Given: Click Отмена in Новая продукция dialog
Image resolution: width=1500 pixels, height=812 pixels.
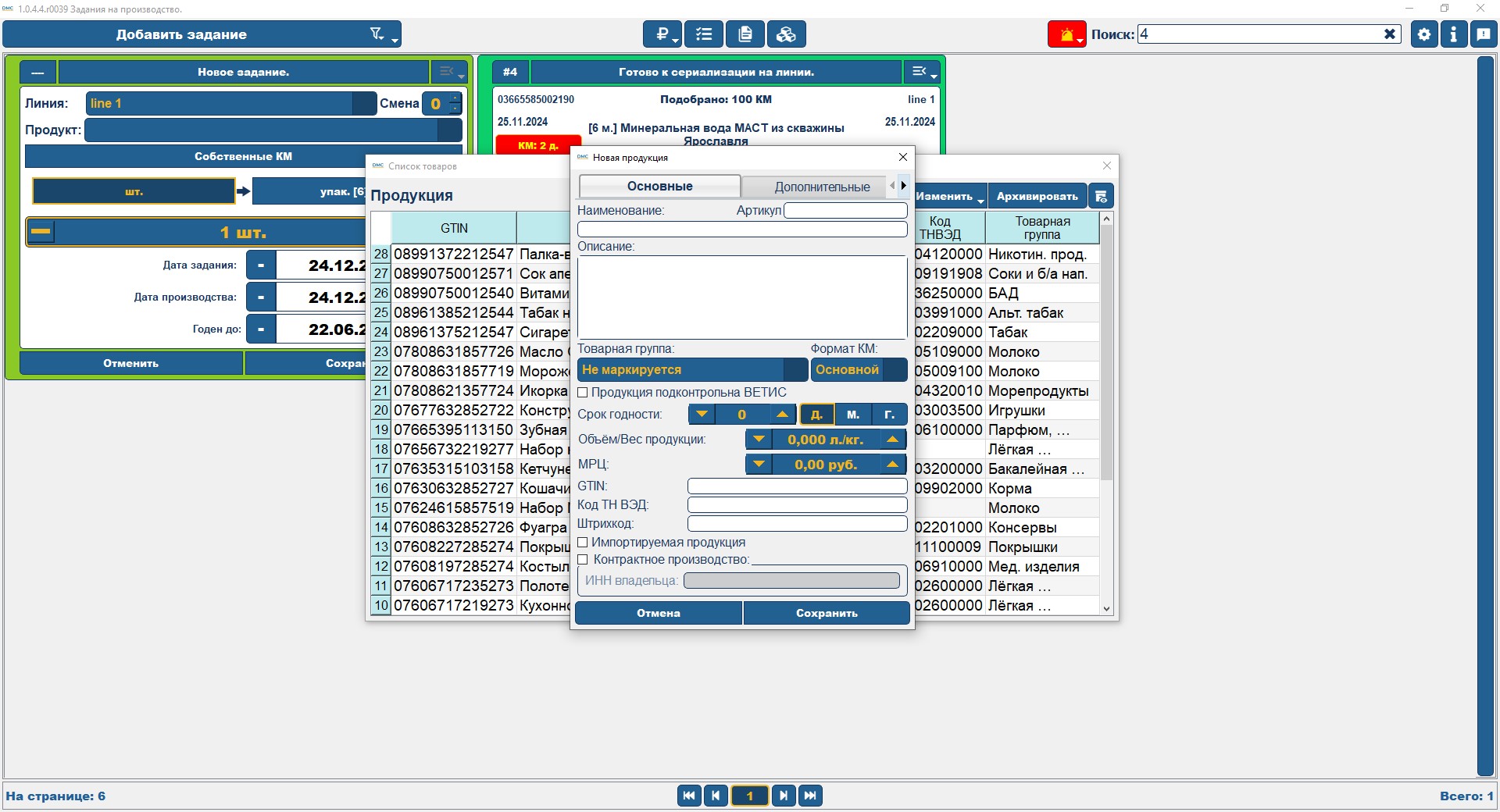Looking at the screenshot, I should pyautogui.click(x=659, y=613).
